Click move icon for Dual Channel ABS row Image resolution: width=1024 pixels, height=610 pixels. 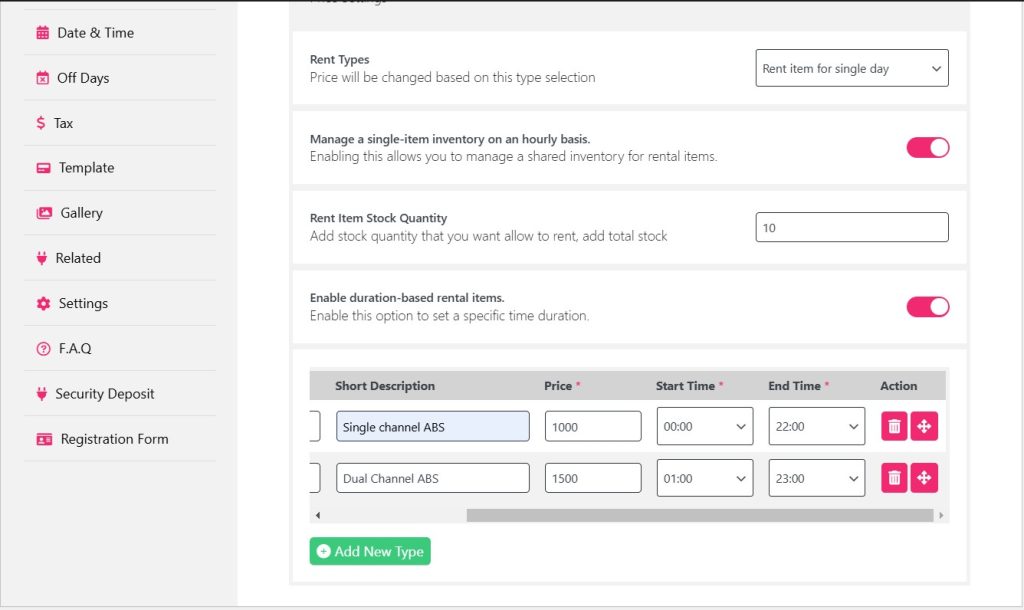[x=924, y=478]
